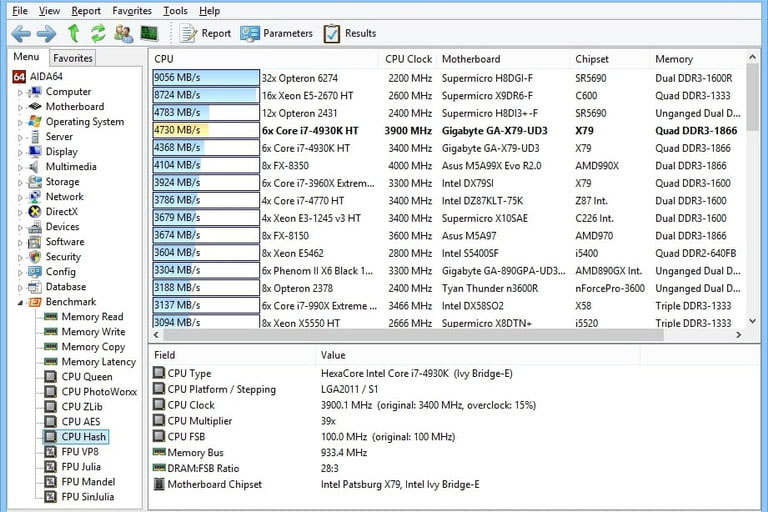Collapse the Benchmark tree node
This screenshot has height=512, width=768.
click(20, 303)
